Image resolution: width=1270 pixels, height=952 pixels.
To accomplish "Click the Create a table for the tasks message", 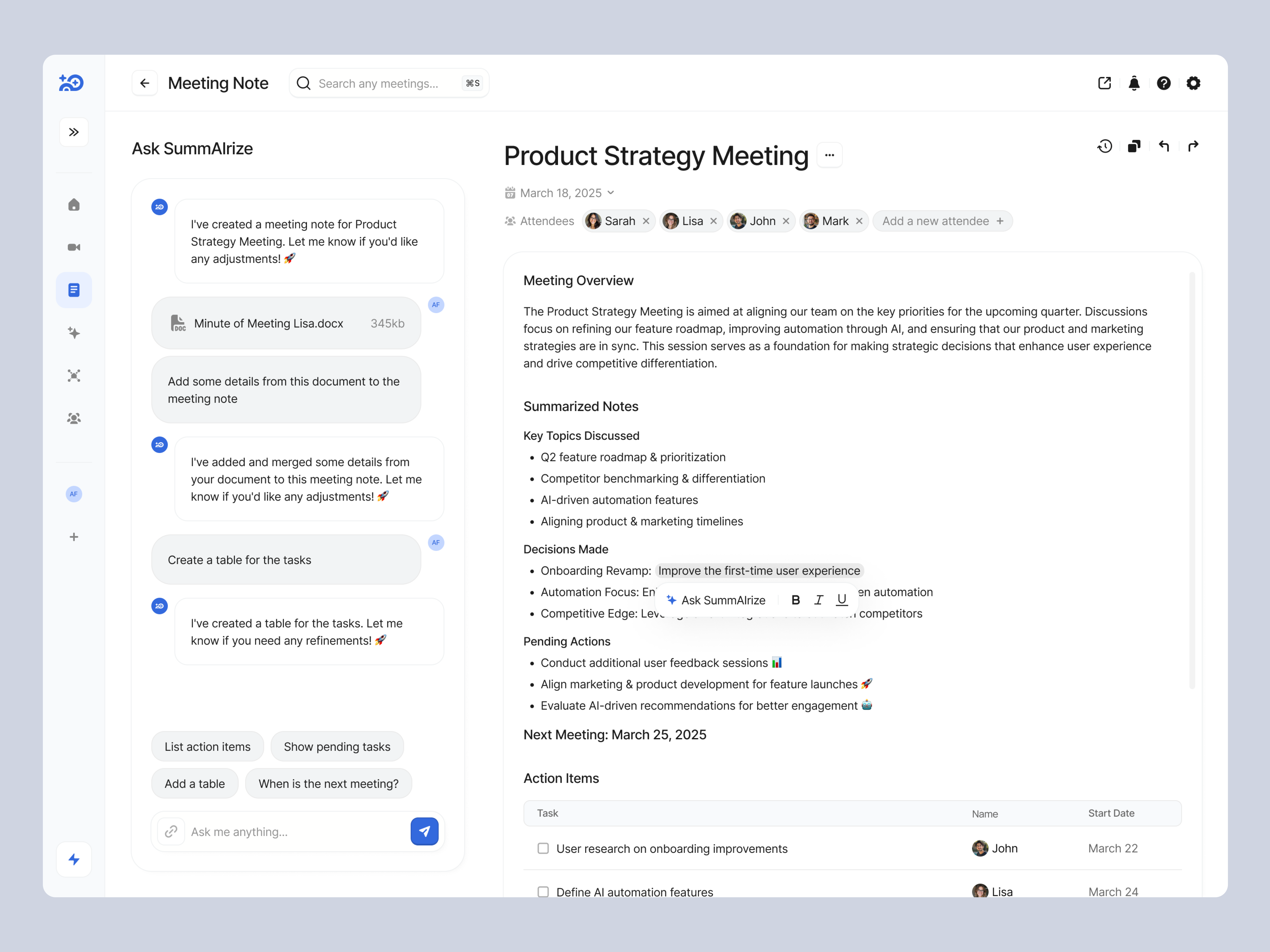I will click(286, 560).
